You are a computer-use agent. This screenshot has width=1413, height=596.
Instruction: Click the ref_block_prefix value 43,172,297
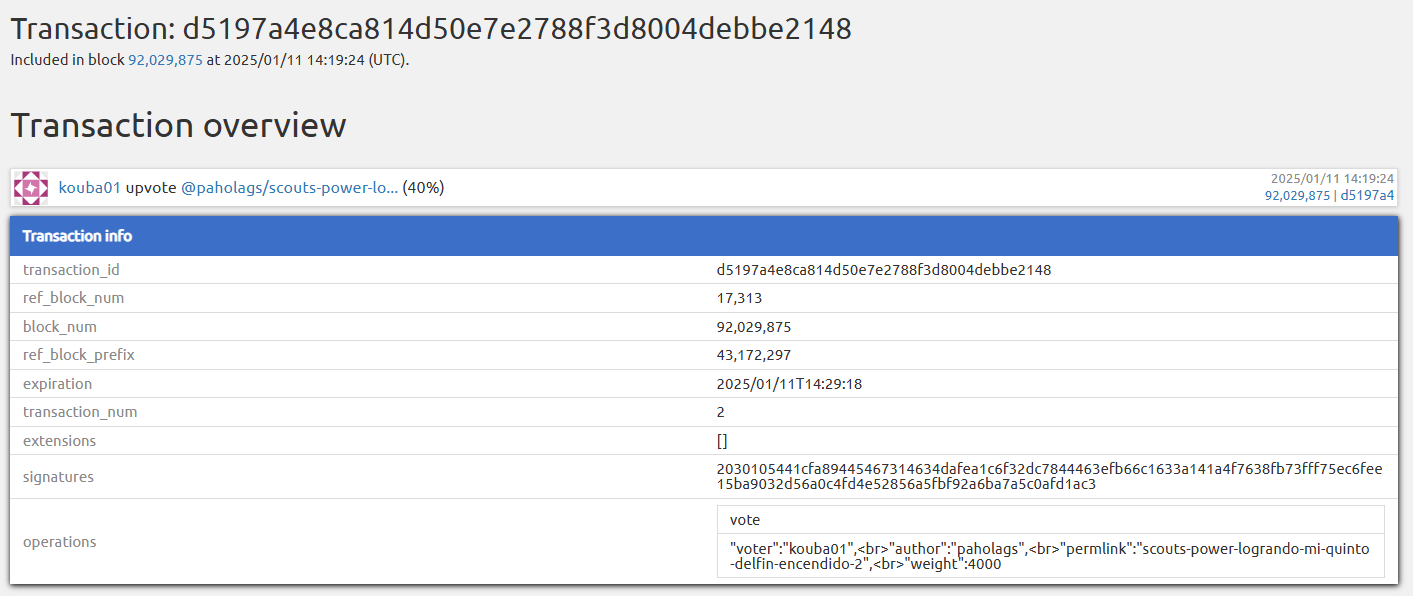click(754, 355)
